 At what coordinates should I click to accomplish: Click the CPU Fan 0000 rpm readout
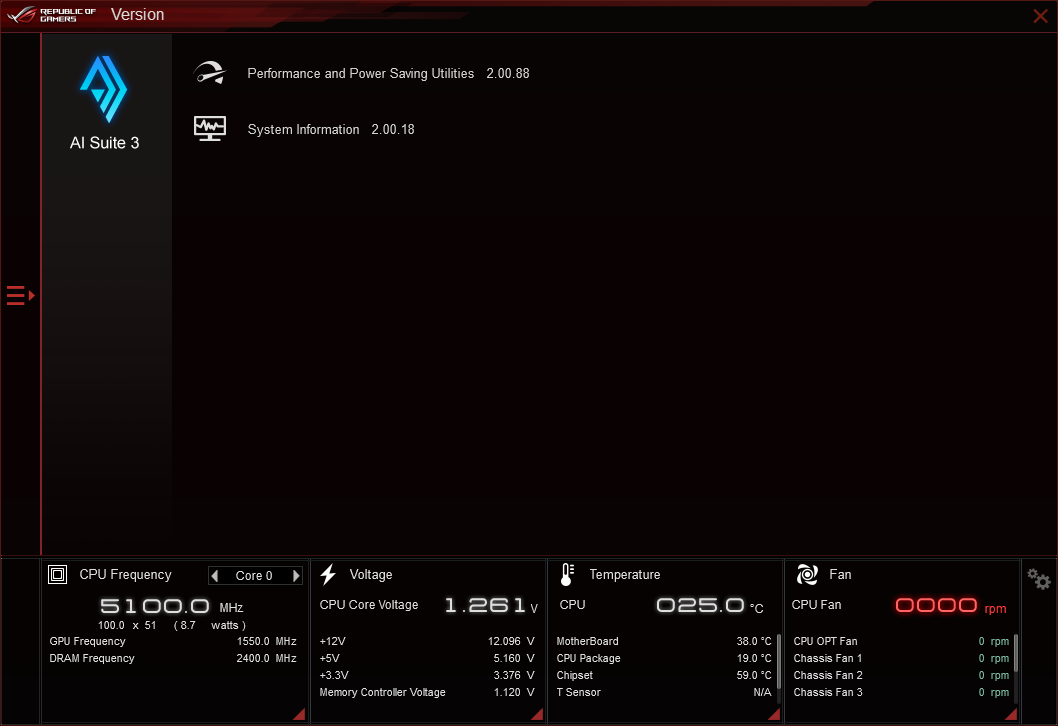[951, 605]
